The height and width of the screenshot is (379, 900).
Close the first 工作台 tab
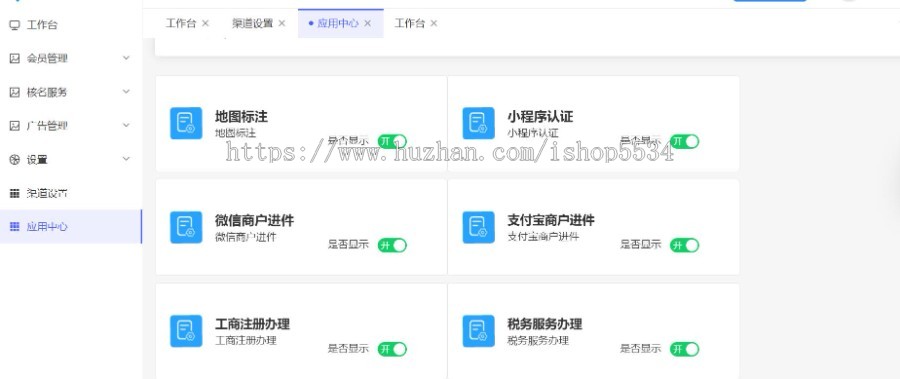pos(205,24)
